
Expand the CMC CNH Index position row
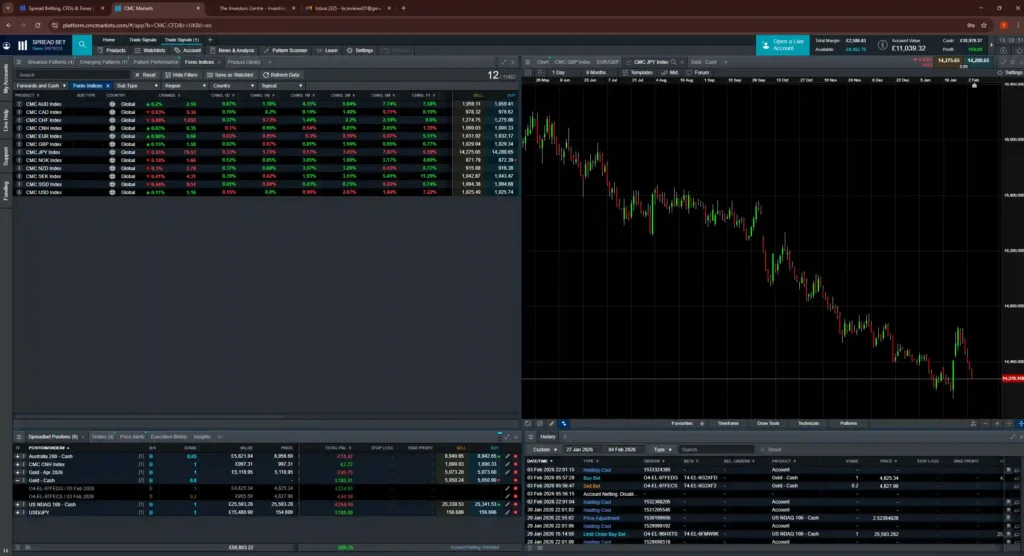[18, 465]
